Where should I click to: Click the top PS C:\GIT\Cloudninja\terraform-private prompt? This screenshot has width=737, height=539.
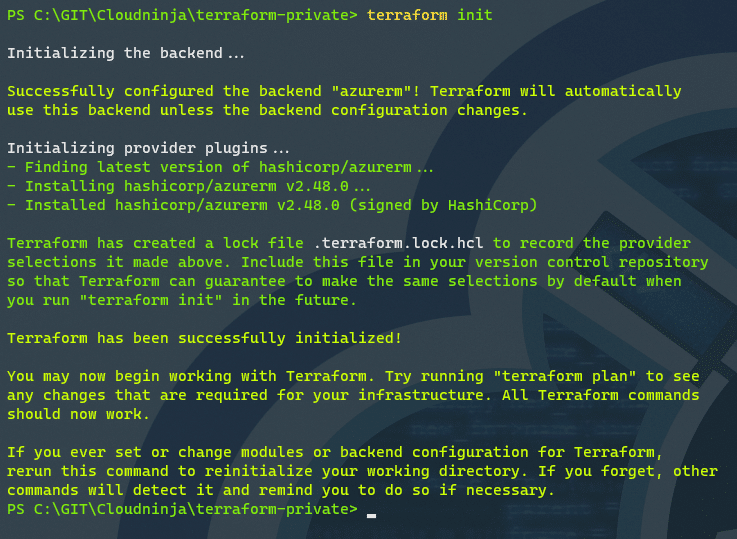click(x=182, y=15)
